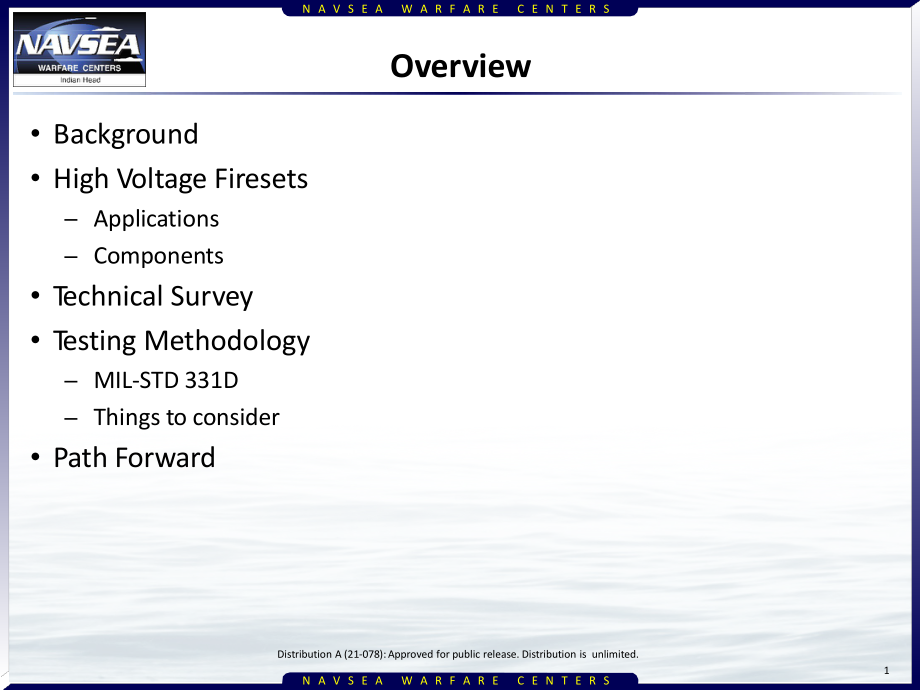Click the bottom "NAVSEA WARFARE CENTERS" footer banner
920x690 pixels.
click(460, 681)
